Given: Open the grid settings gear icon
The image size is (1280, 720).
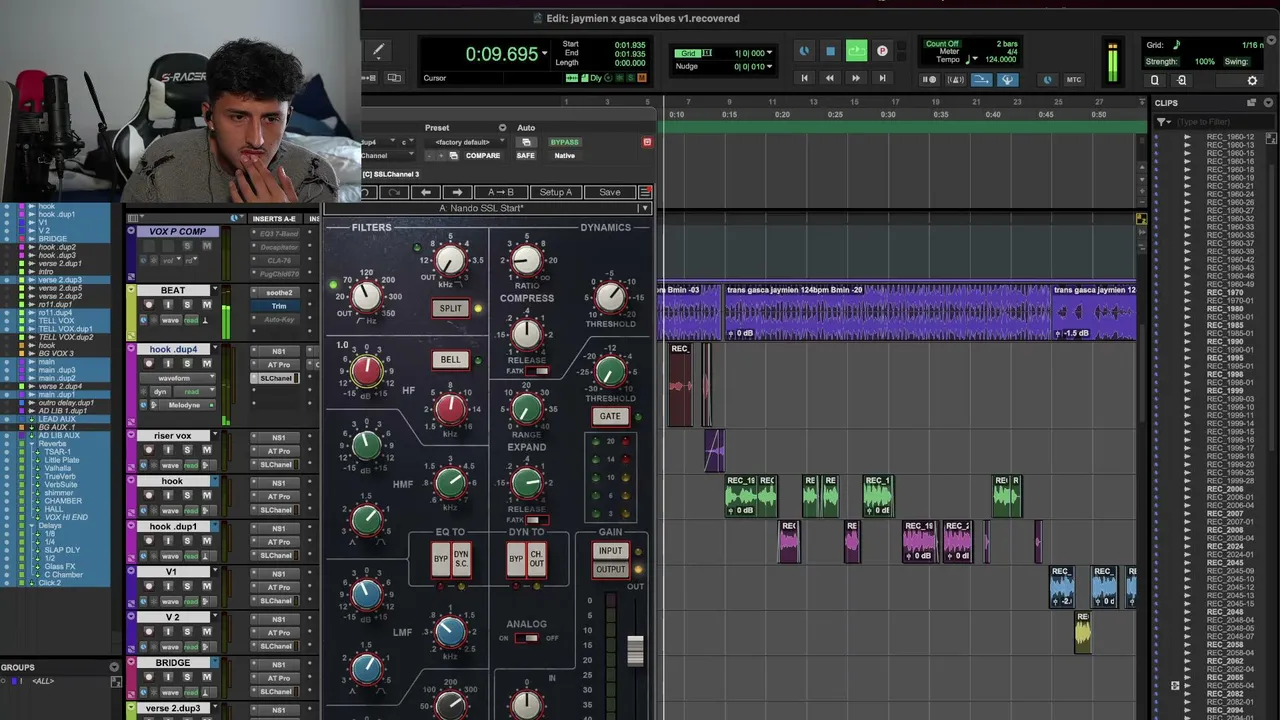Looking at the screenshot, I should (1252, 81).
